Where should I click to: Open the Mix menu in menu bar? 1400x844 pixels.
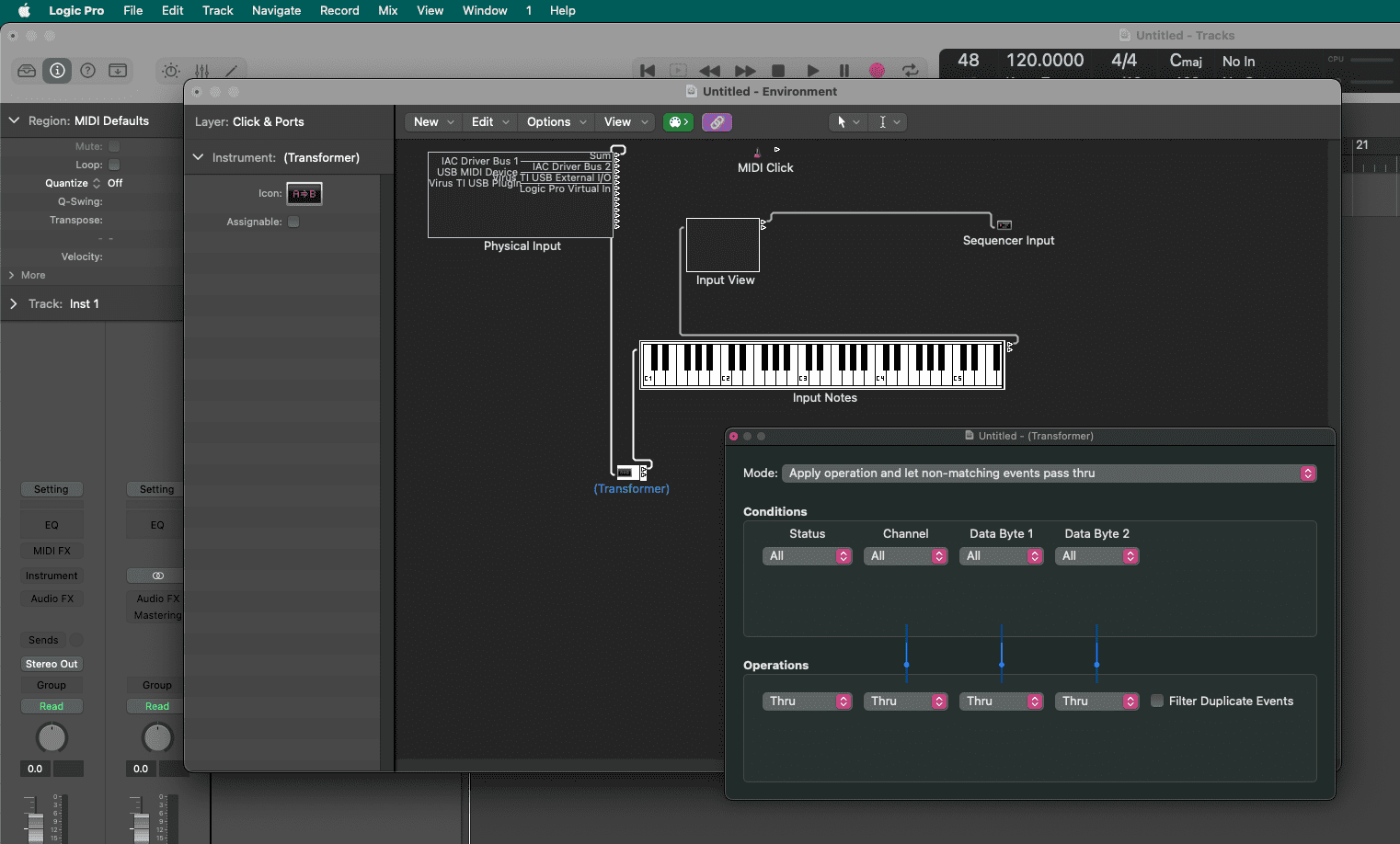click(387, 11)
